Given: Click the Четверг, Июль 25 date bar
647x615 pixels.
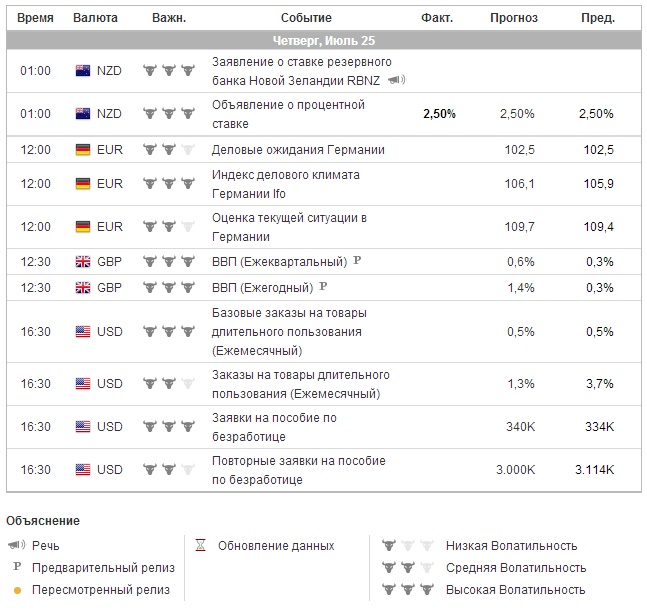Looking at the screenshot, I should point(324,40).
